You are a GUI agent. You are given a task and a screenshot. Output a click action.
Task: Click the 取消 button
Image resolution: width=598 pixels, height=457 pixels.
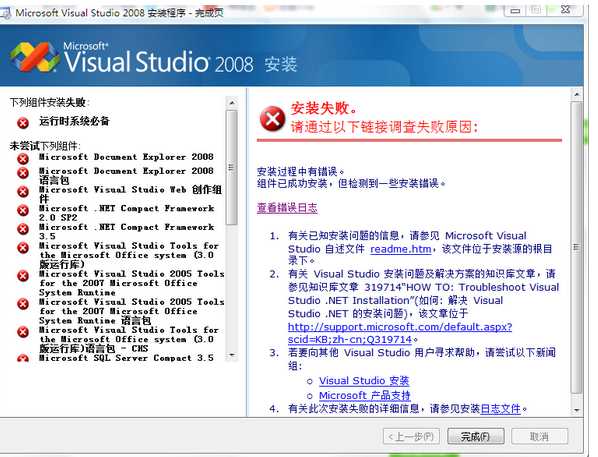[539, 436]
